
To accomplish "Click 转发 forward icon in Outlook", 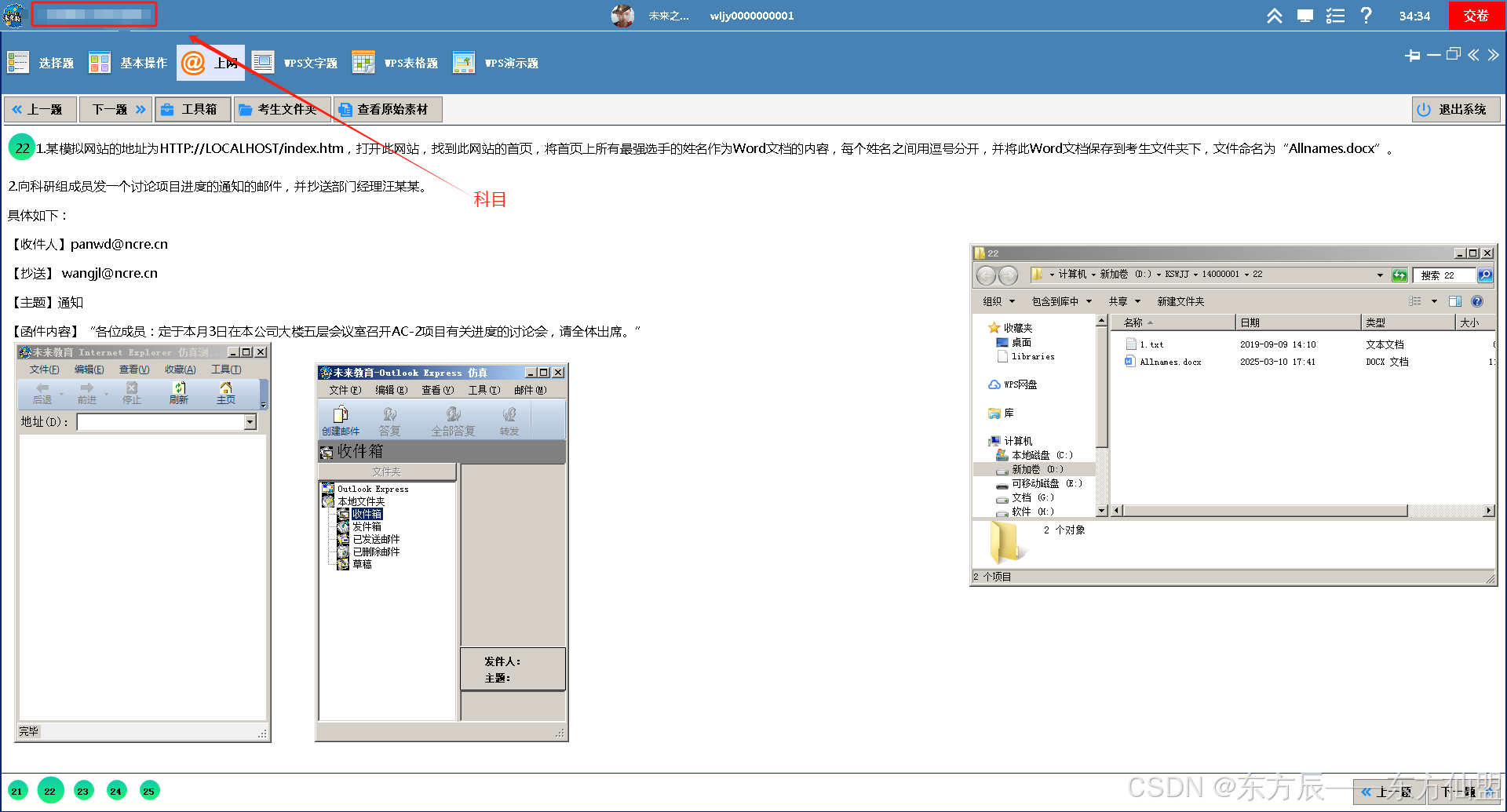I will tap(509, 421).
